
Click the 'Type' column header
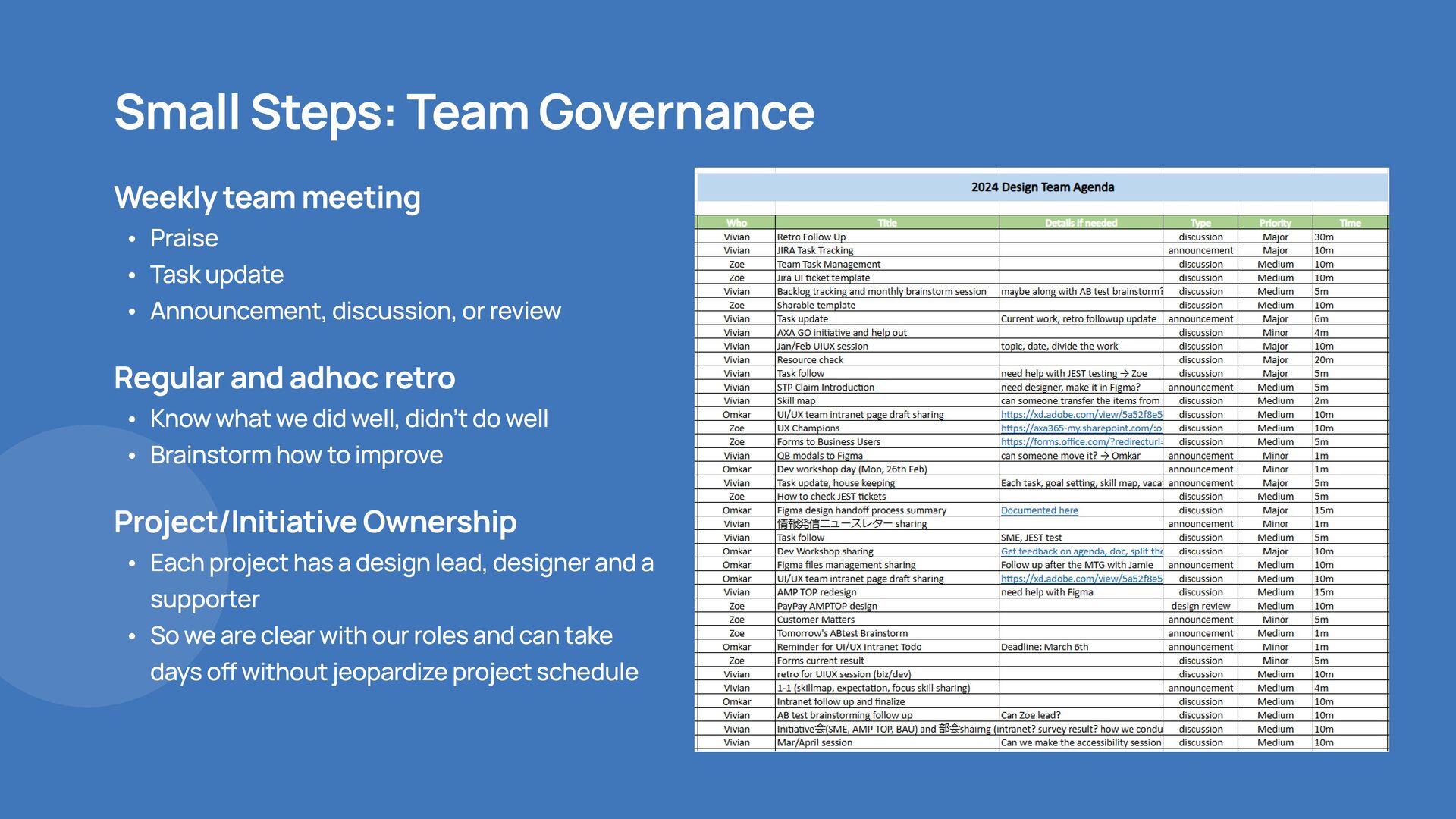click(1200, 223)
